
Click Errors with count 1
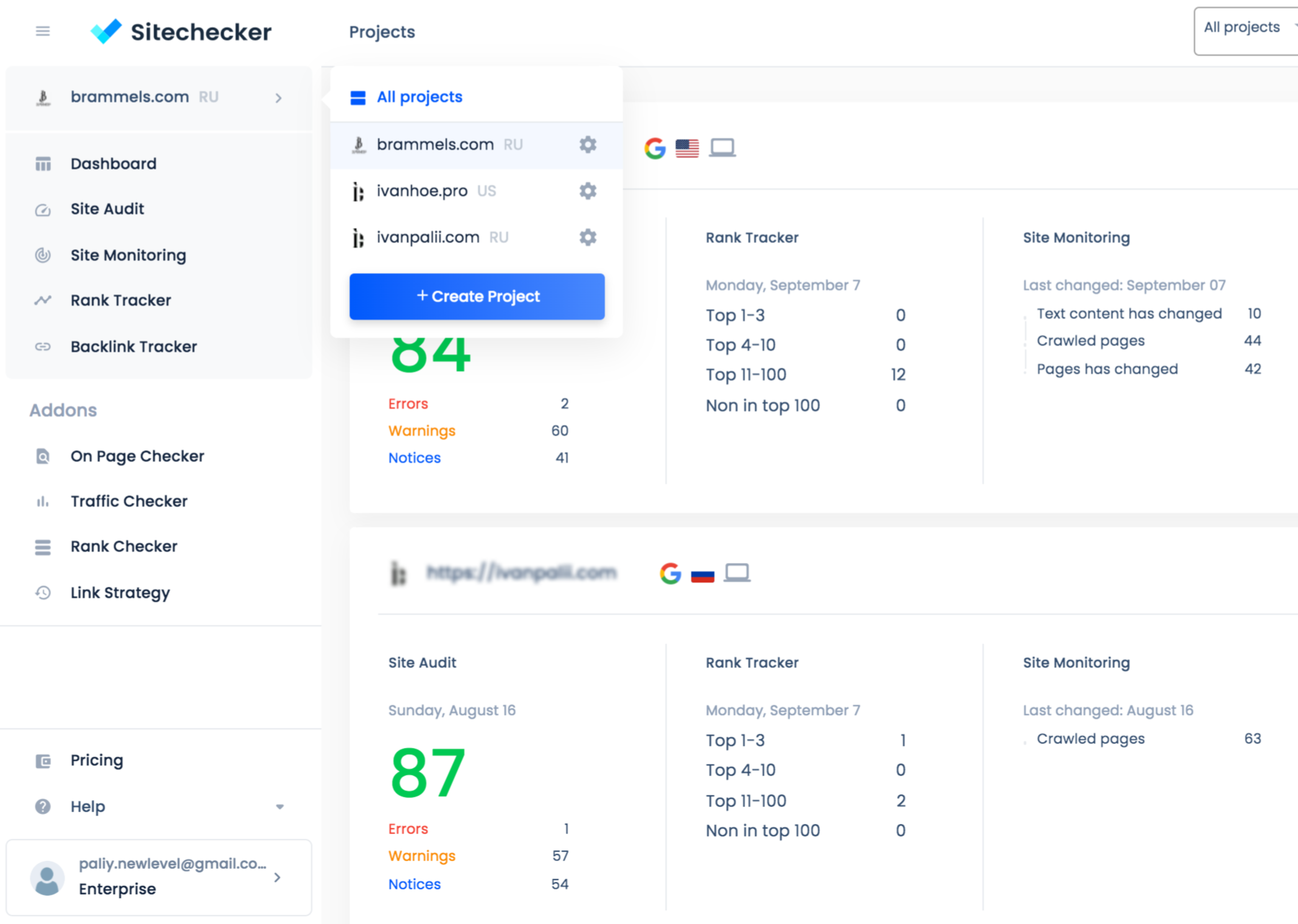(479, 829)
